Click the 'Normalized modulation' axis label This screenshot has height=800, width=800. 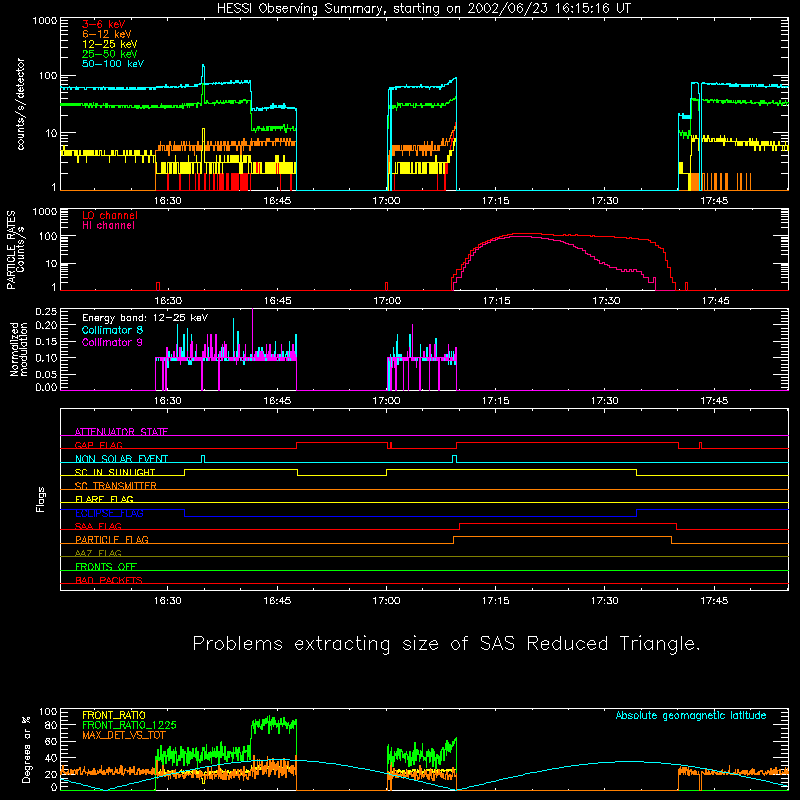click(19, 349)
